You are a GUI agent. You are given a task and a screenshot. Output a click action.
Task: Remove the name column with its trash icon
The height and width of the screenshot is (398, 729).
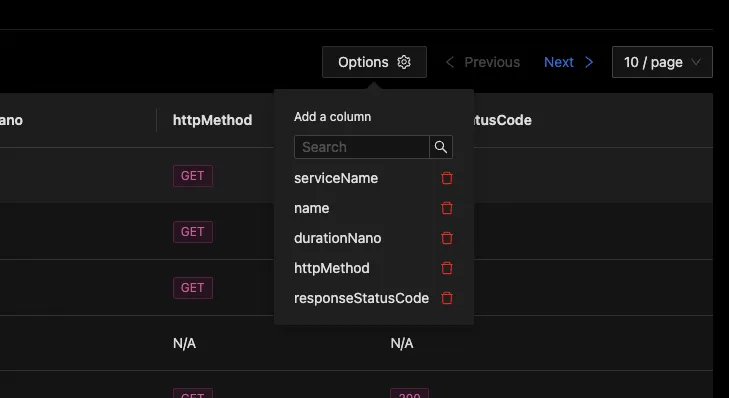[447, 208]
